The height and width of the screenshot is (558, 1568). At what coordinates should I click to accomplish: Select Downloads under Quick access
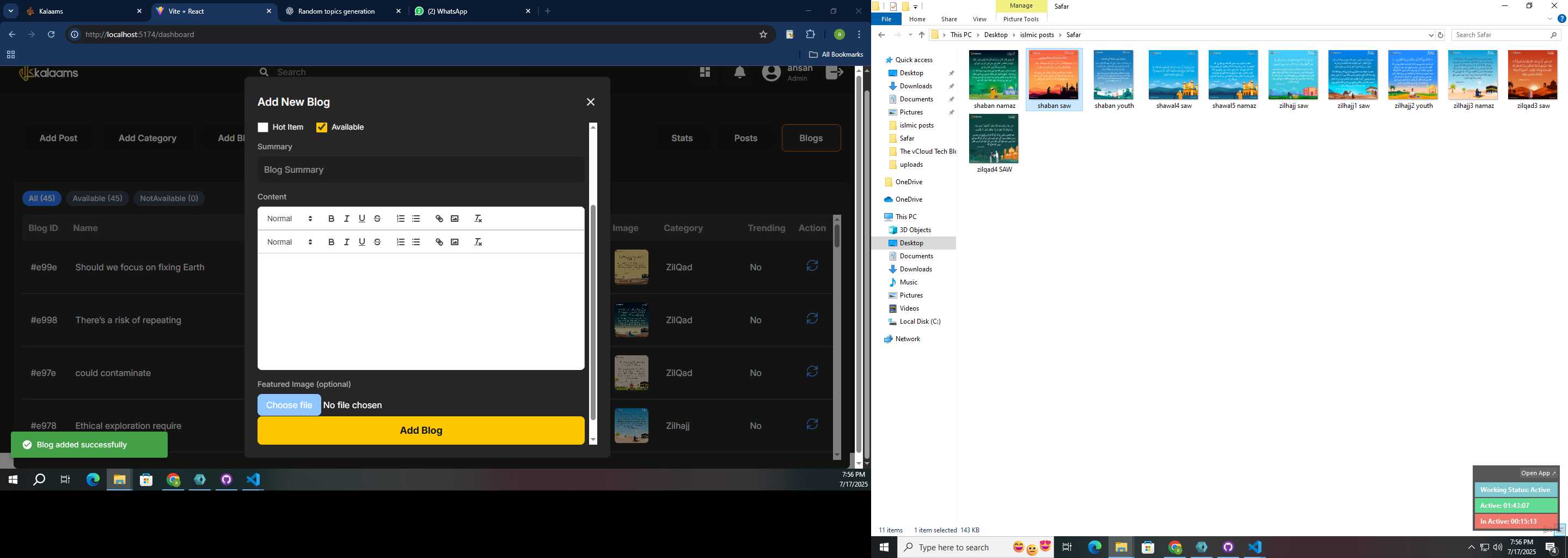[x=915, y=86]
